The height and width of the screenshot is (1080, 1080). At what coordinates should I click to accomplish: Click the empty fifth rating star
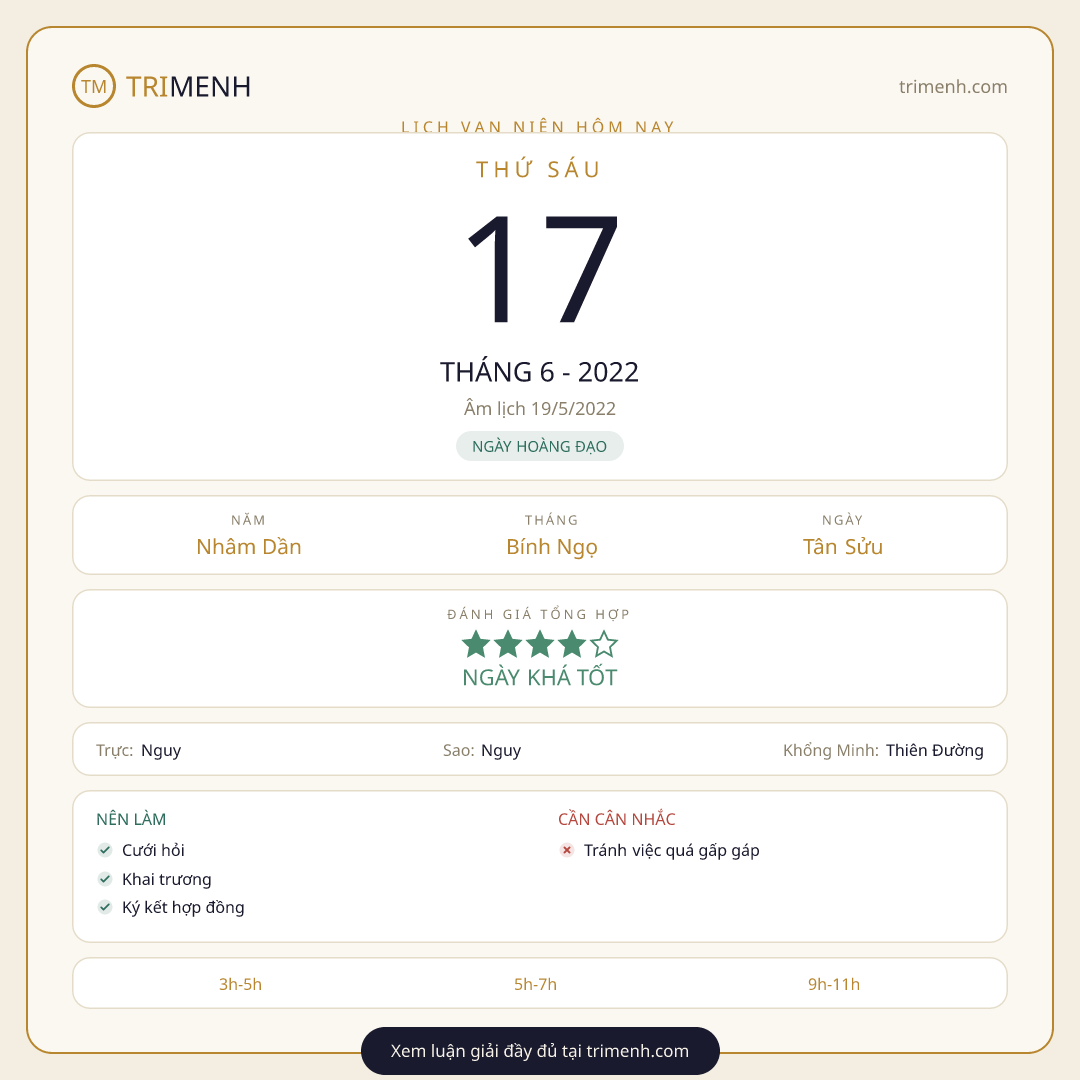point(604,644)
